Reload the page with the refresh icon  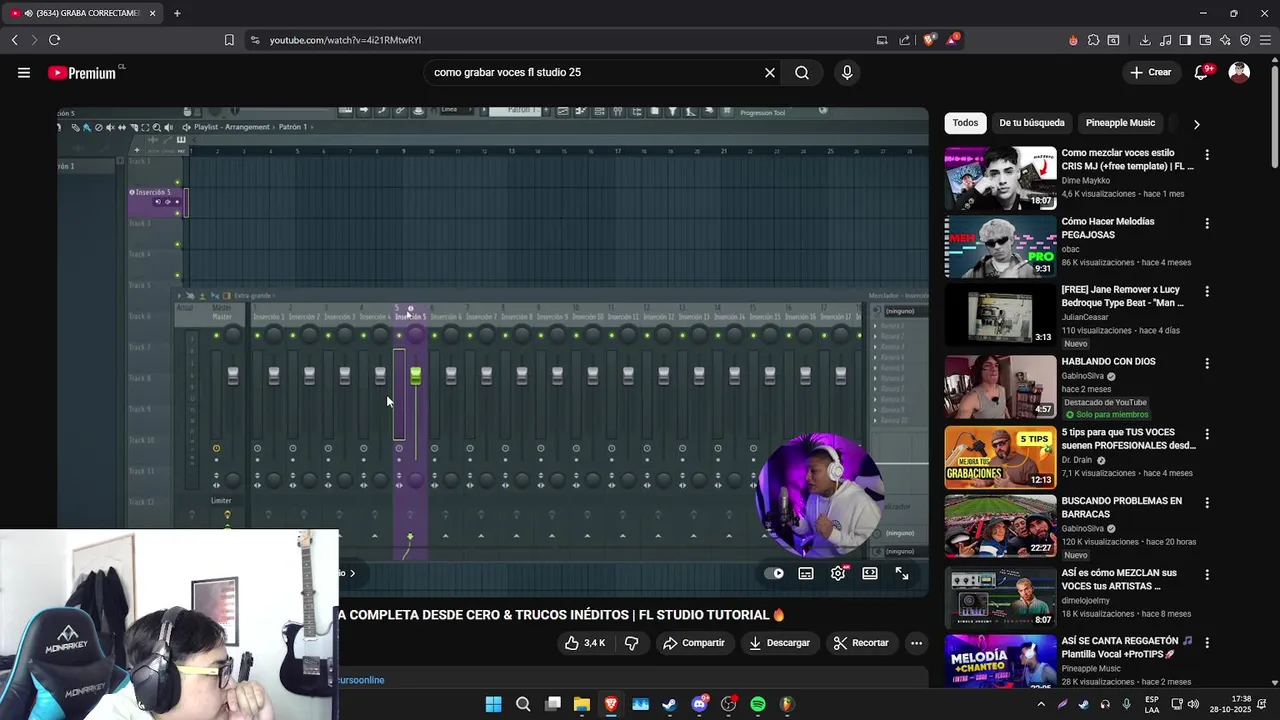coord(54,40)
